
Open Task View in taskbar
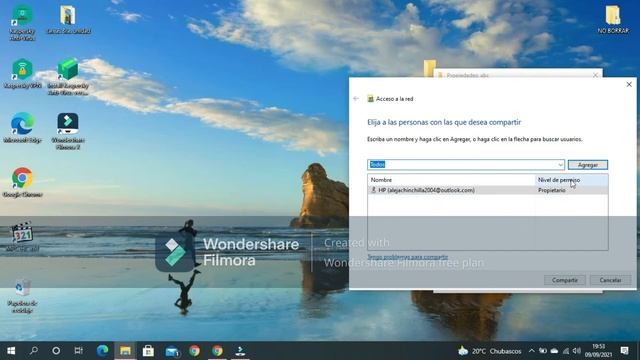(x=78, y=351)
